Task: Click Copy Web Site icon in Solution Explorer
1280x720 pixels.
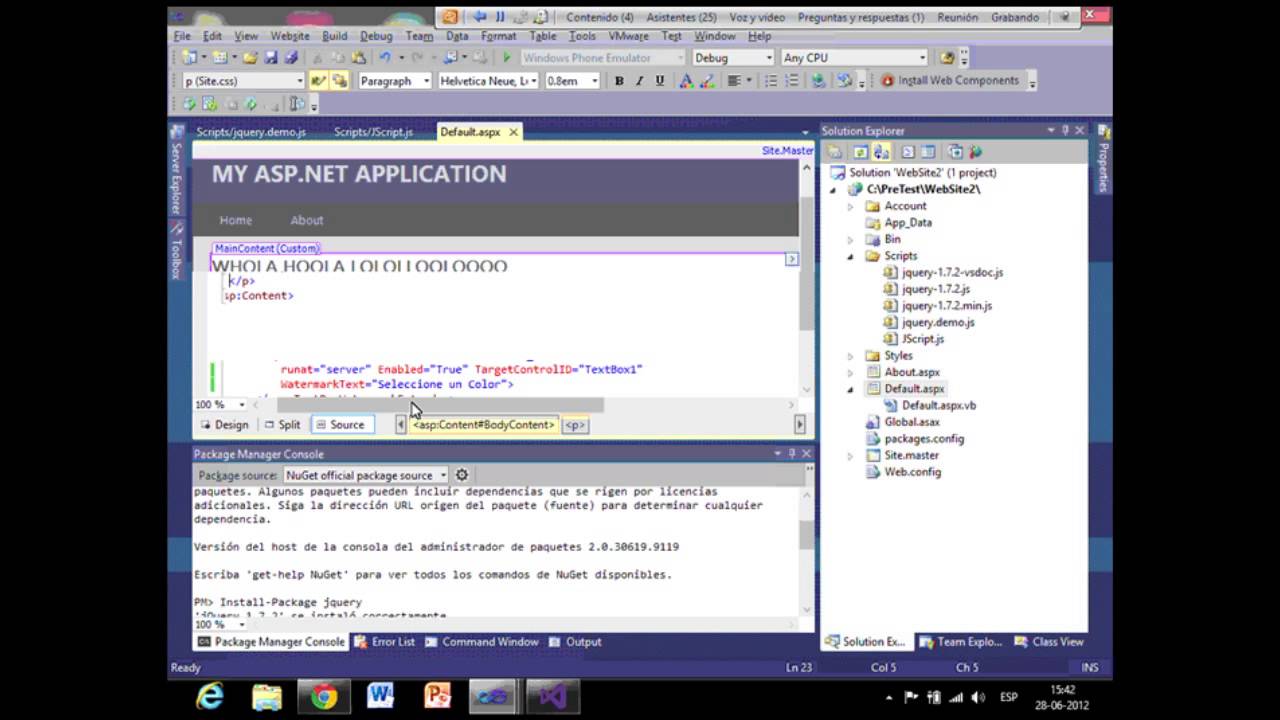Action: [x=955, y=152]
